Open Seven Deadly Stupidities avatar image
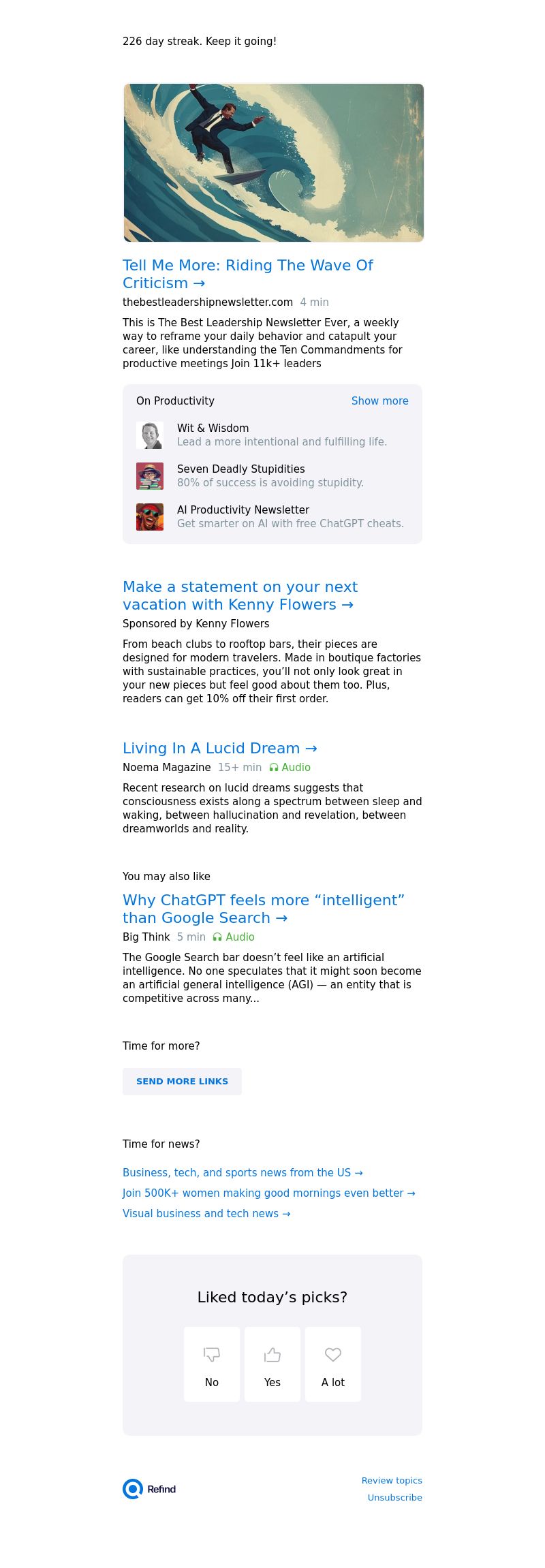This screenshot has width=545, height=1568. pyautogui.click(x=150, y=476)
